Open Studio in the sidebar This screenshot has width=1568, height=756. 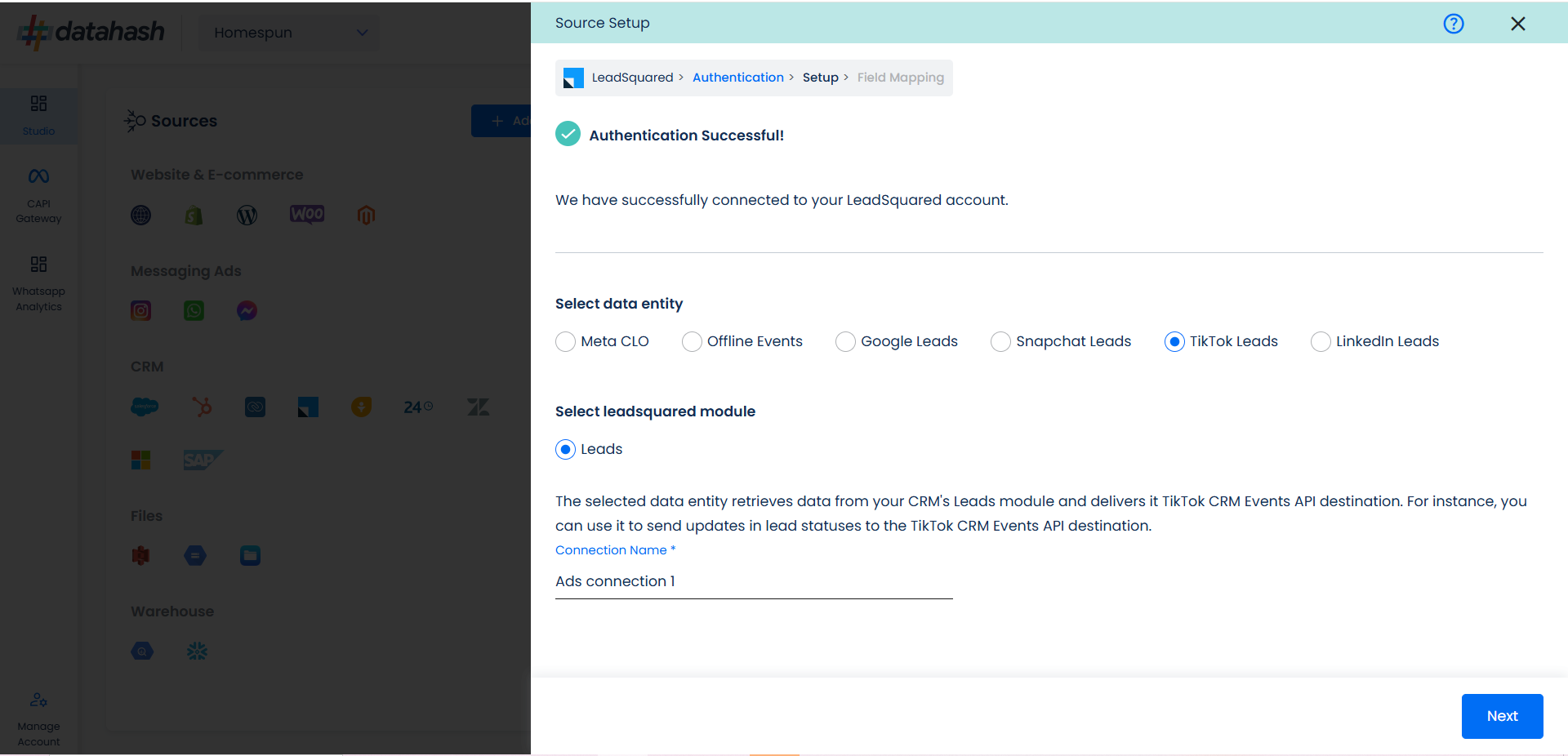pos(38,115)
